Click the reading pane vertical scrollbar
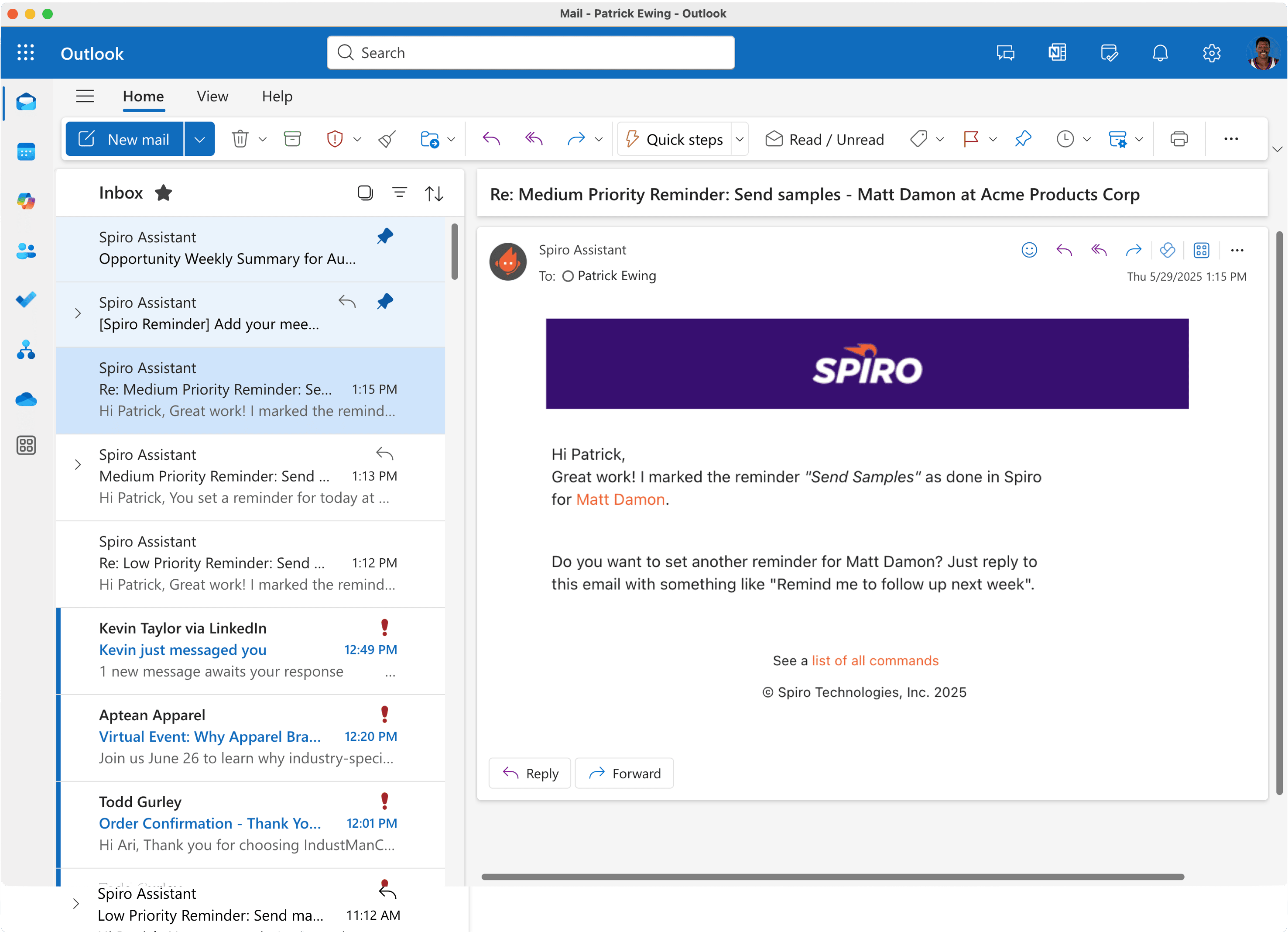 1279,513
